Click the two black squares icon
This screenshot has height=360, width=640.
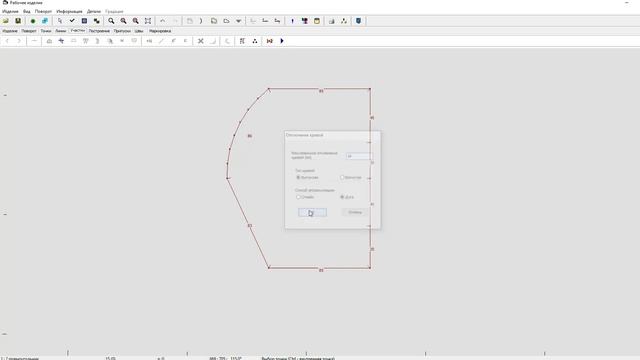click(97, 21)
